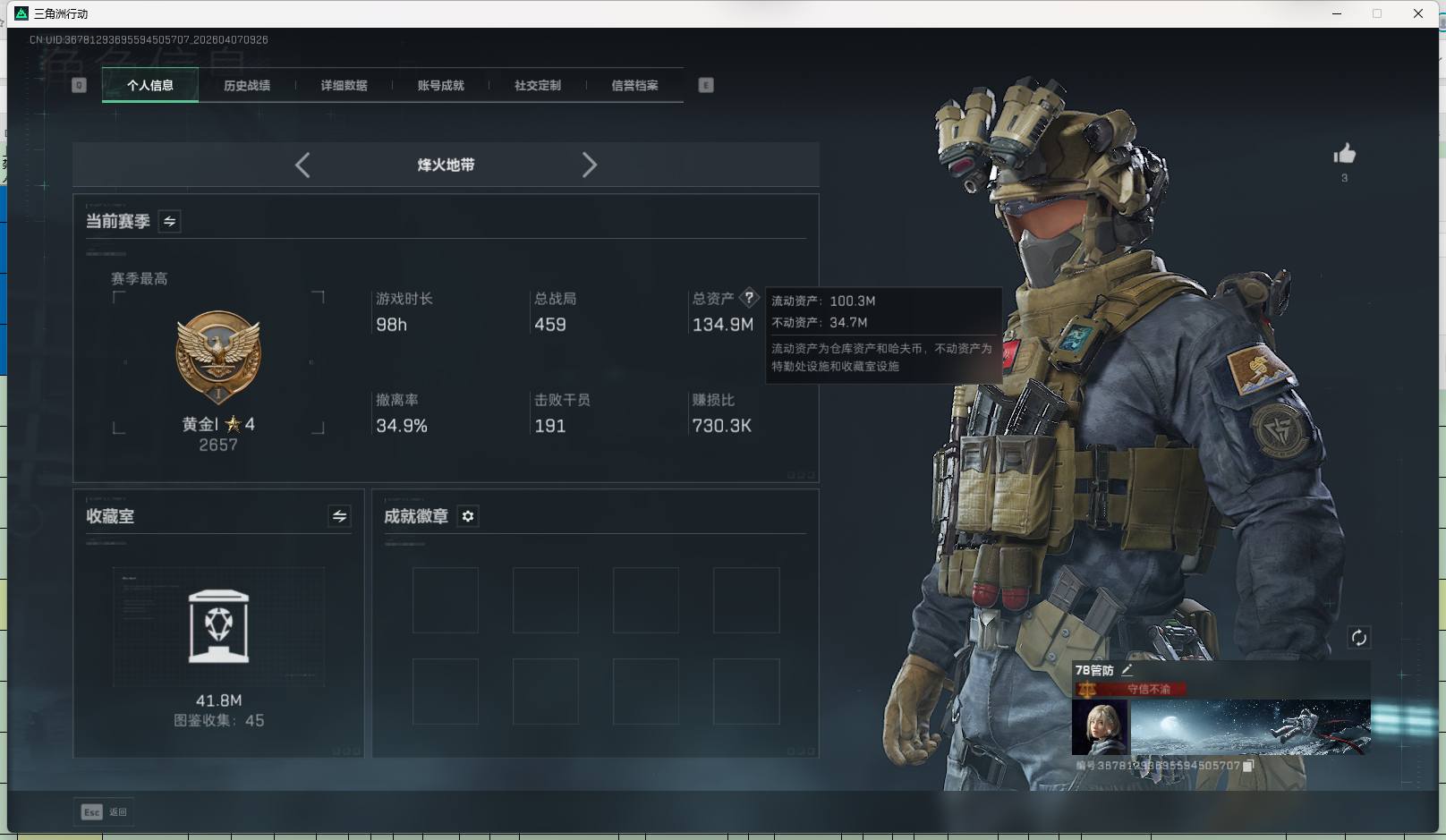The width and height of the screenshot is (1446, 840).
Task: Click the 守信不渝 credit title badge
Action: pyautogui.click(x=1131, y=689)
